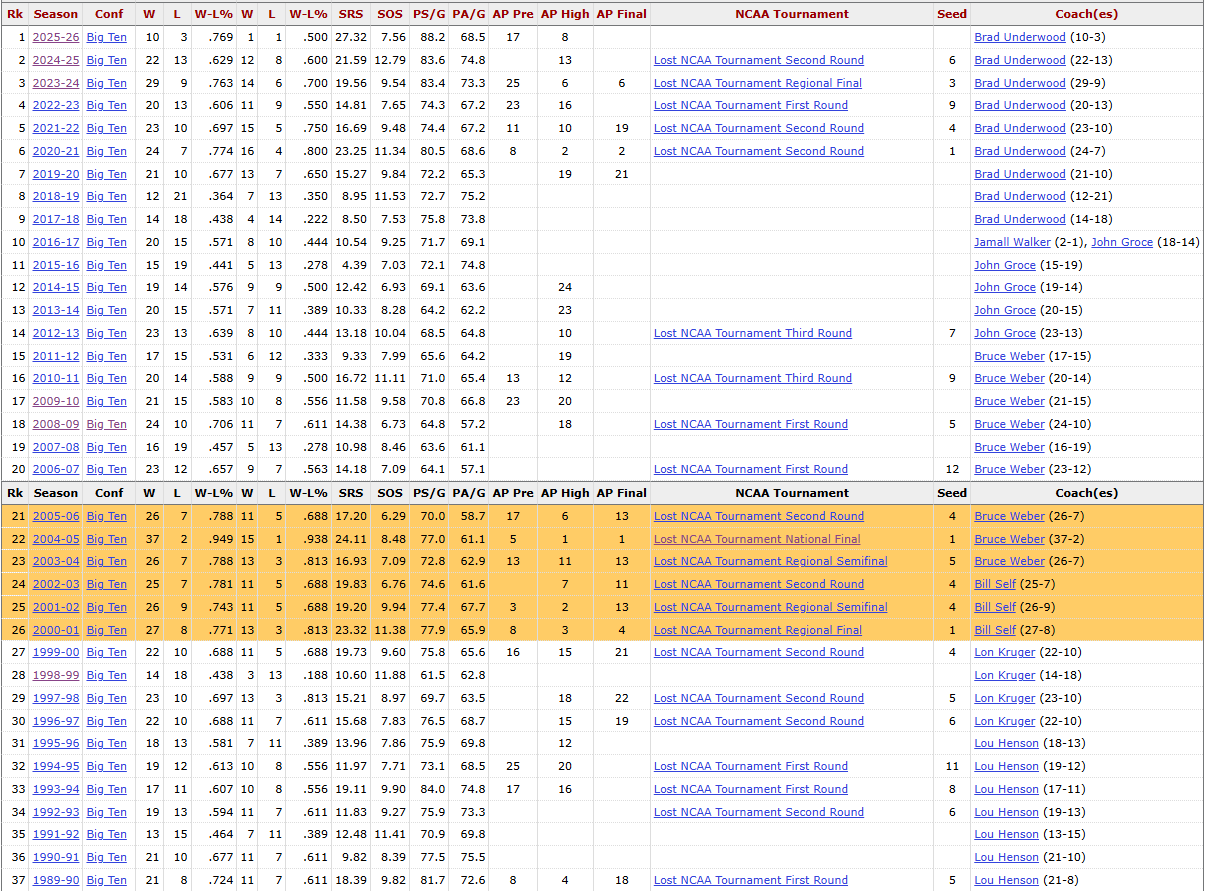Sort by PS/G in middle header row
Viewport: 1205px width, 891px height.
coord(429,493)
